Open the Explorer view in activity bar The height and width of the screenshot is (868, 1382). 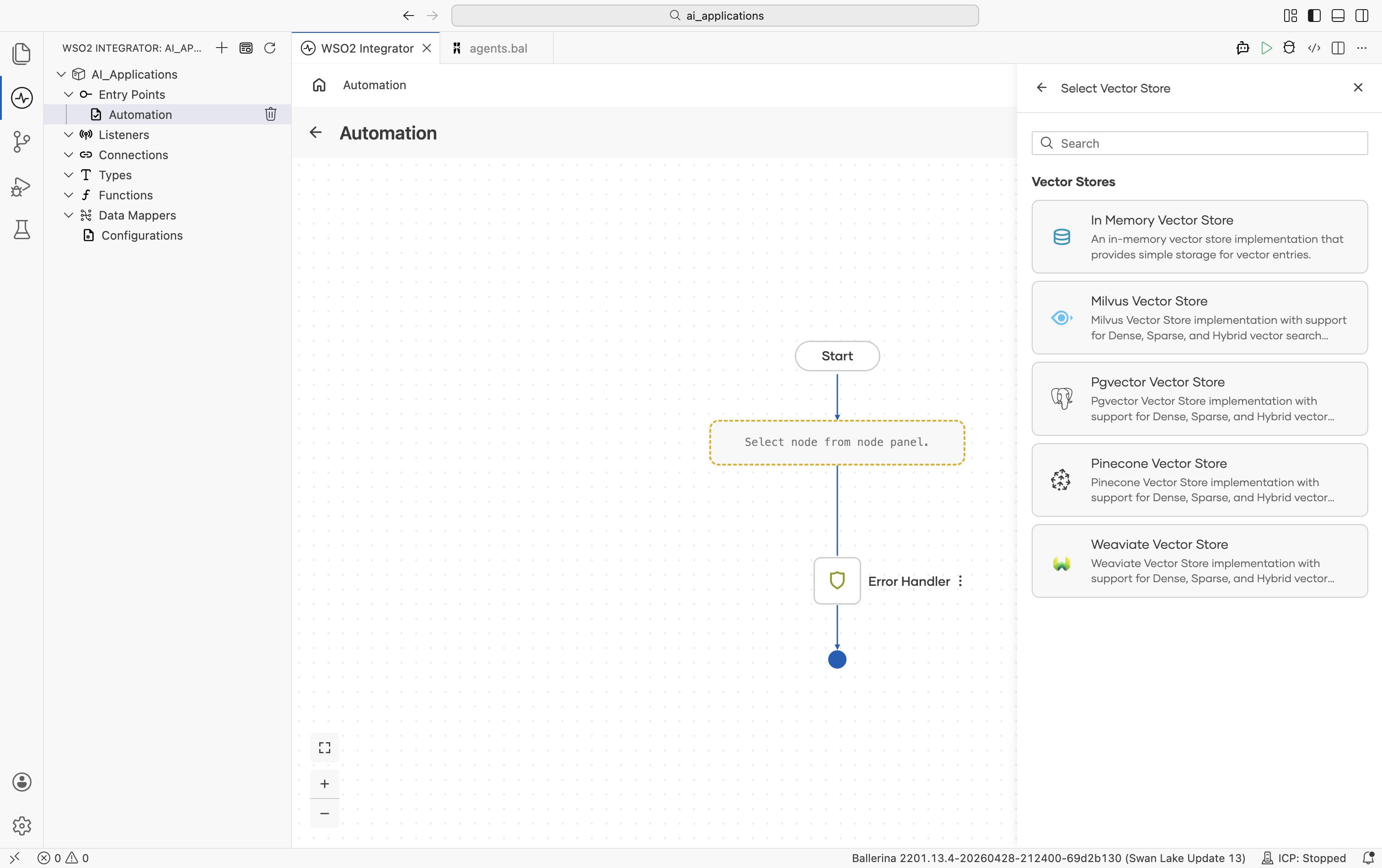click(21, 54)
